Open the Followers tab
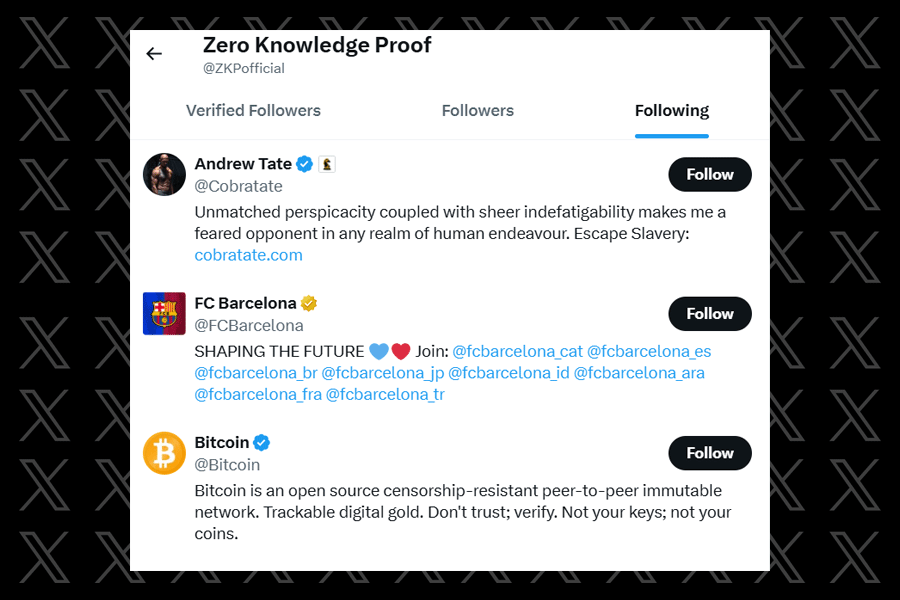 click(x=478, y=111)
